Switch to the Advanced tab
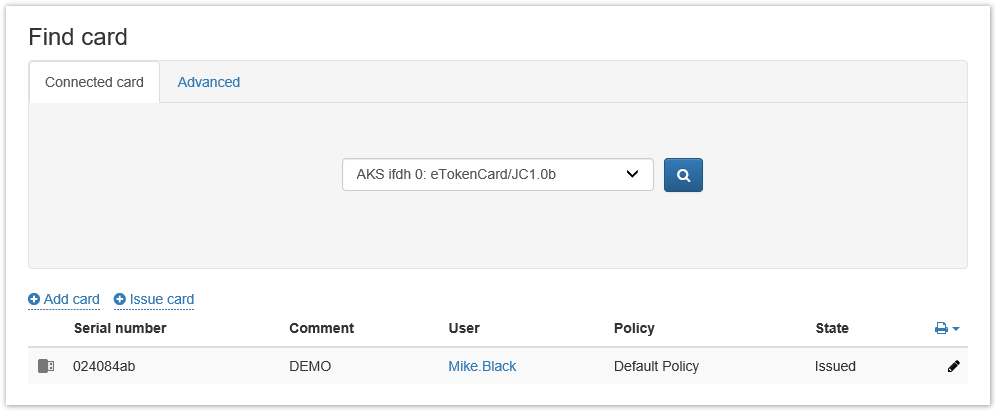The image size is (996, 411). (x=209, y=82)
